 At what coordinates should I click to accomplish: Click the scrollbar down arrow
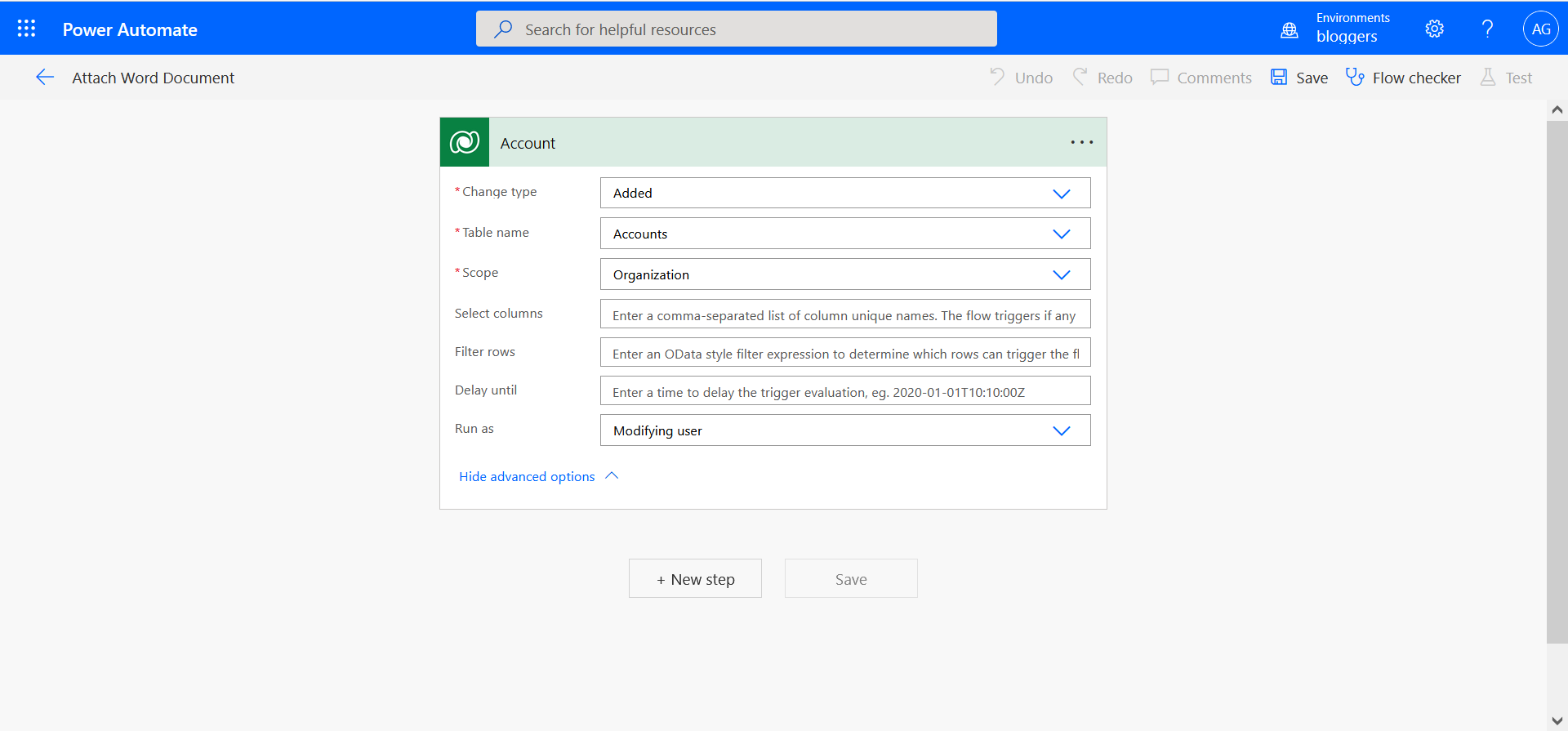coord(1557,720)
